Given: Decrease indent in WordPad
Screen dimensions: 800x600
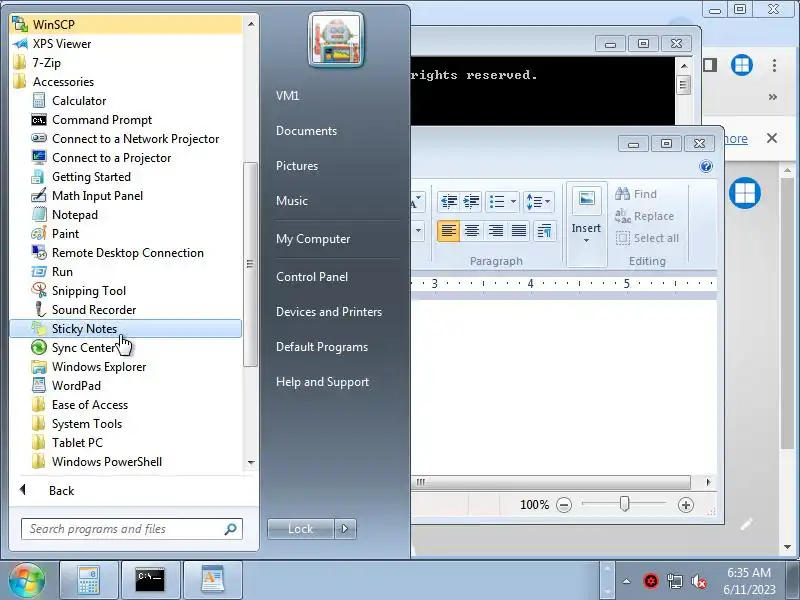Looking at the screenshot, I should tap(448, 202).
